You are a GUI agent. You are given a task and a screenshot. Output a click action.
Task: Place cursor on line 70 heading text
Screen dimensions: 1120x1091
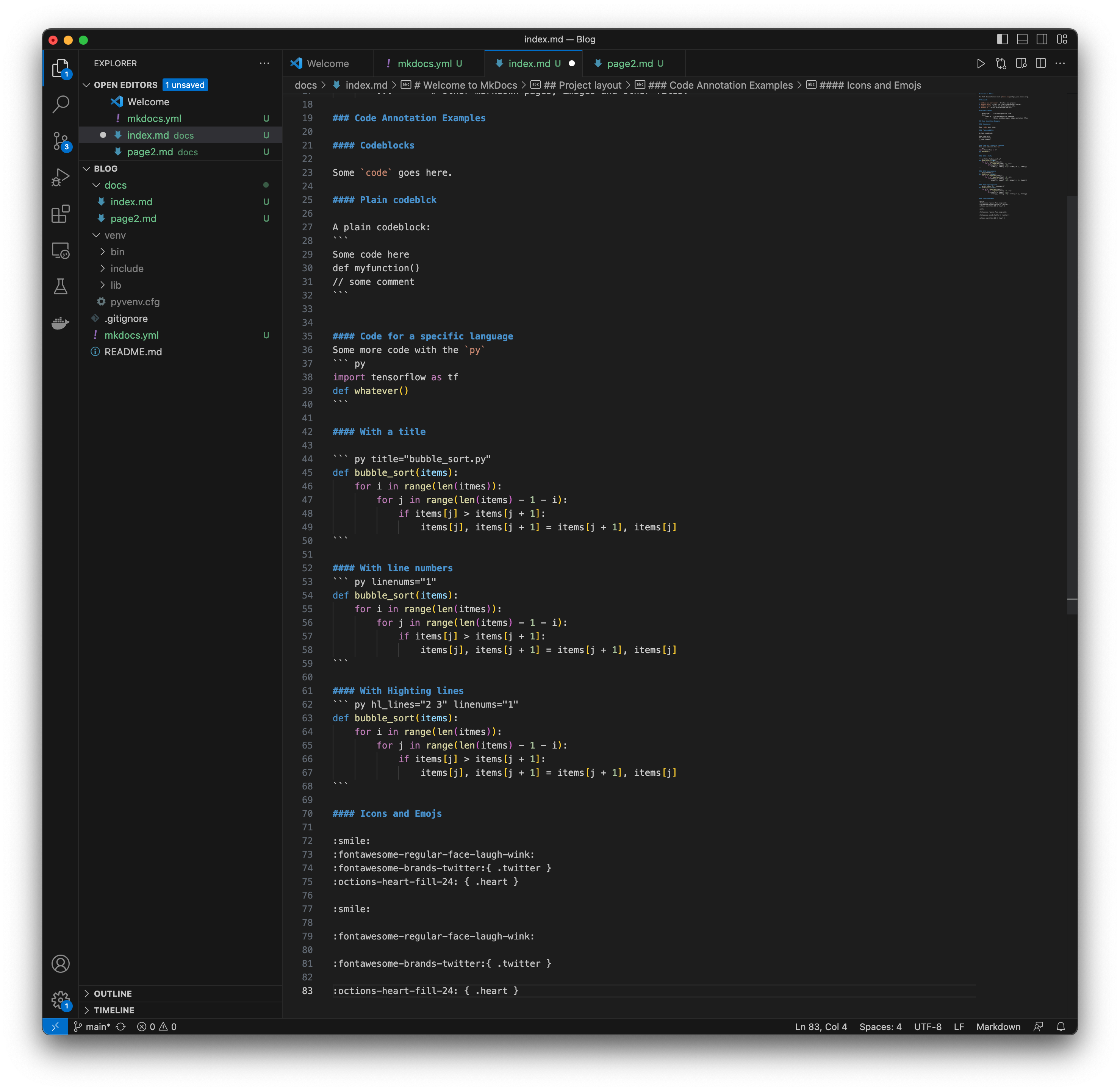(387, 813)
